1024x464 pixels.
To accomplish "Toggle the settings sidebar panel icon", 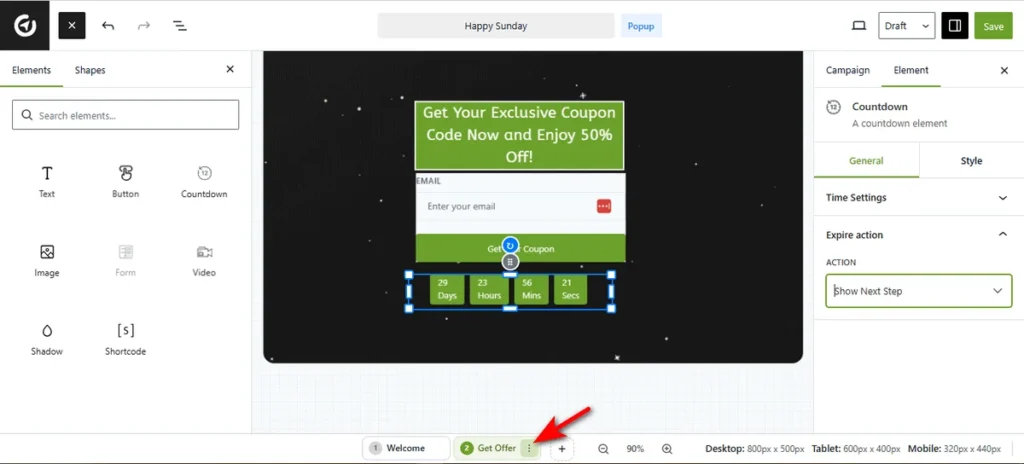I will (x=955, y=26).
